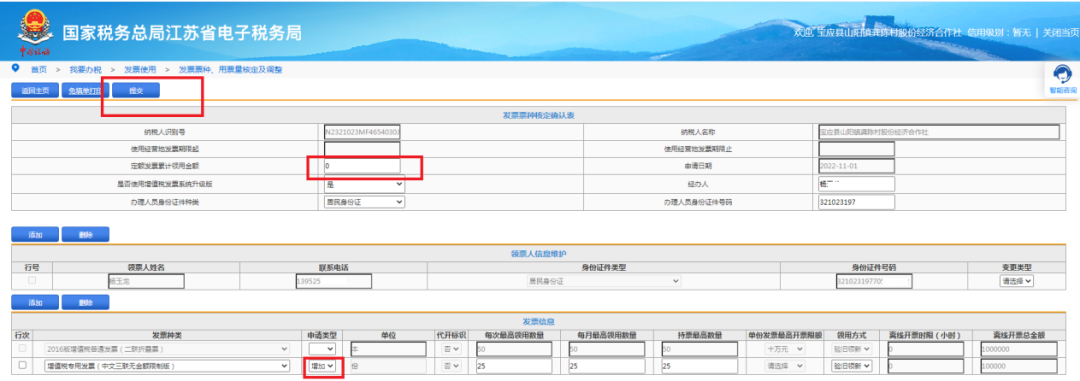
Task: Click the 信用级别：暂无 header text
Action: 999,32
